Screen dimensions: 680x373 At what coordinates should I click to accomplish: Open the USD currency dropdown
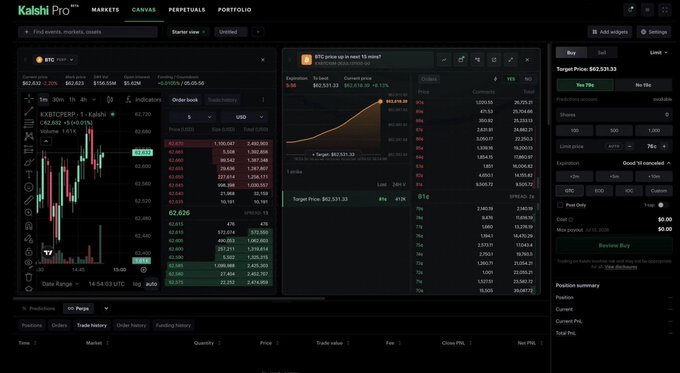pyautogui.click(x=244, y=117)
